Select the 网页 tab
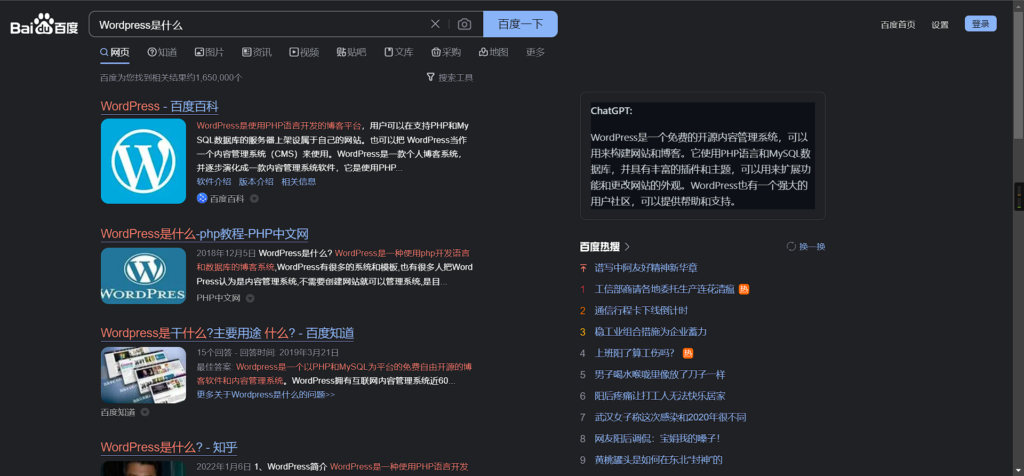 click(115, 52)
